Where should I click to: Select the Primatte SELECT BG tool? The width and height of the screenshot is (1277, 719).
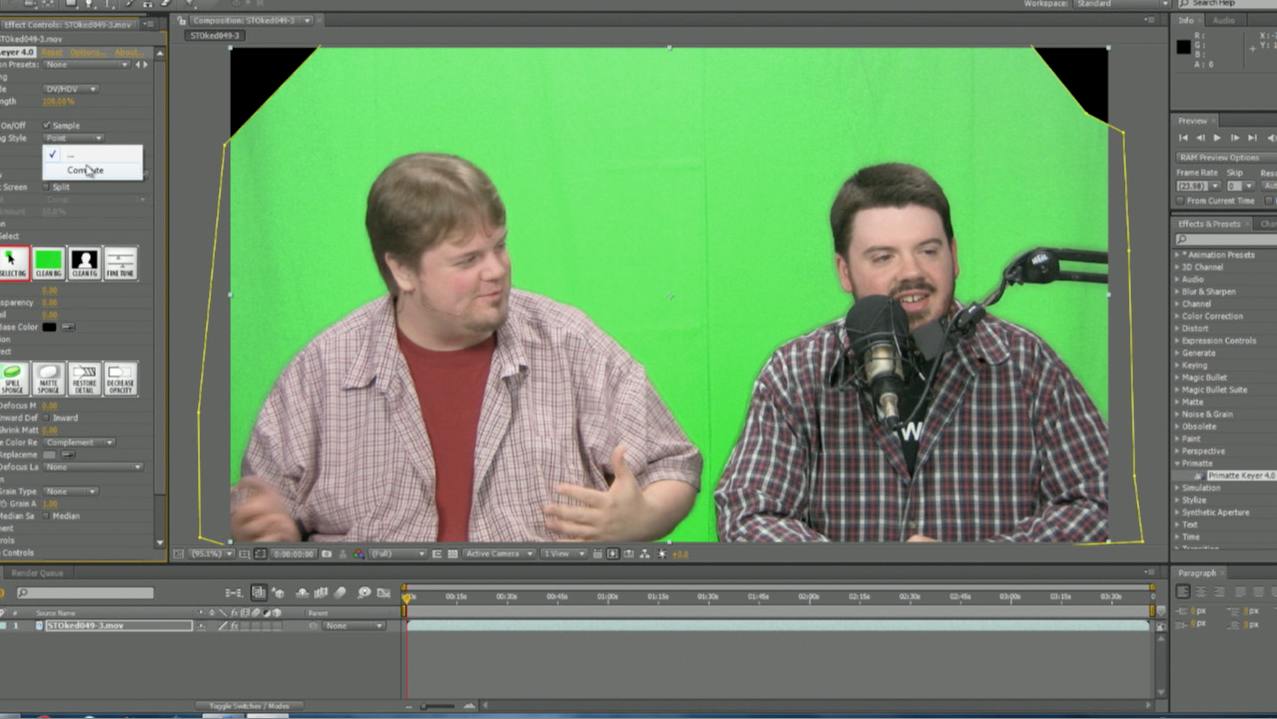click(14, 263)
